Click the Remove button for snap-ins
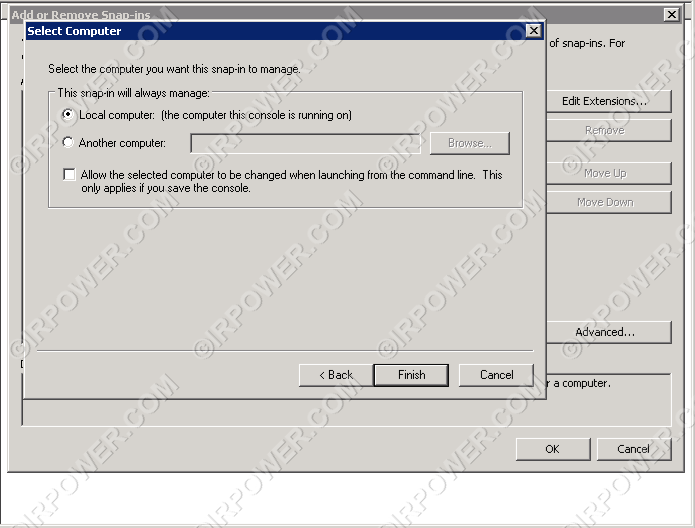The height and width of the screenshot is (528, 695). [x=604, y=130]
